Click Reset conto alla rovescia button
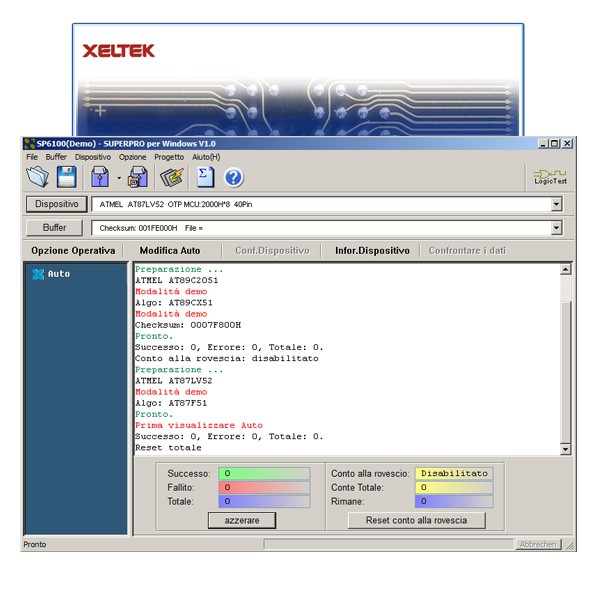The width and height of the screenshot is (600, 600). (416, 520)
